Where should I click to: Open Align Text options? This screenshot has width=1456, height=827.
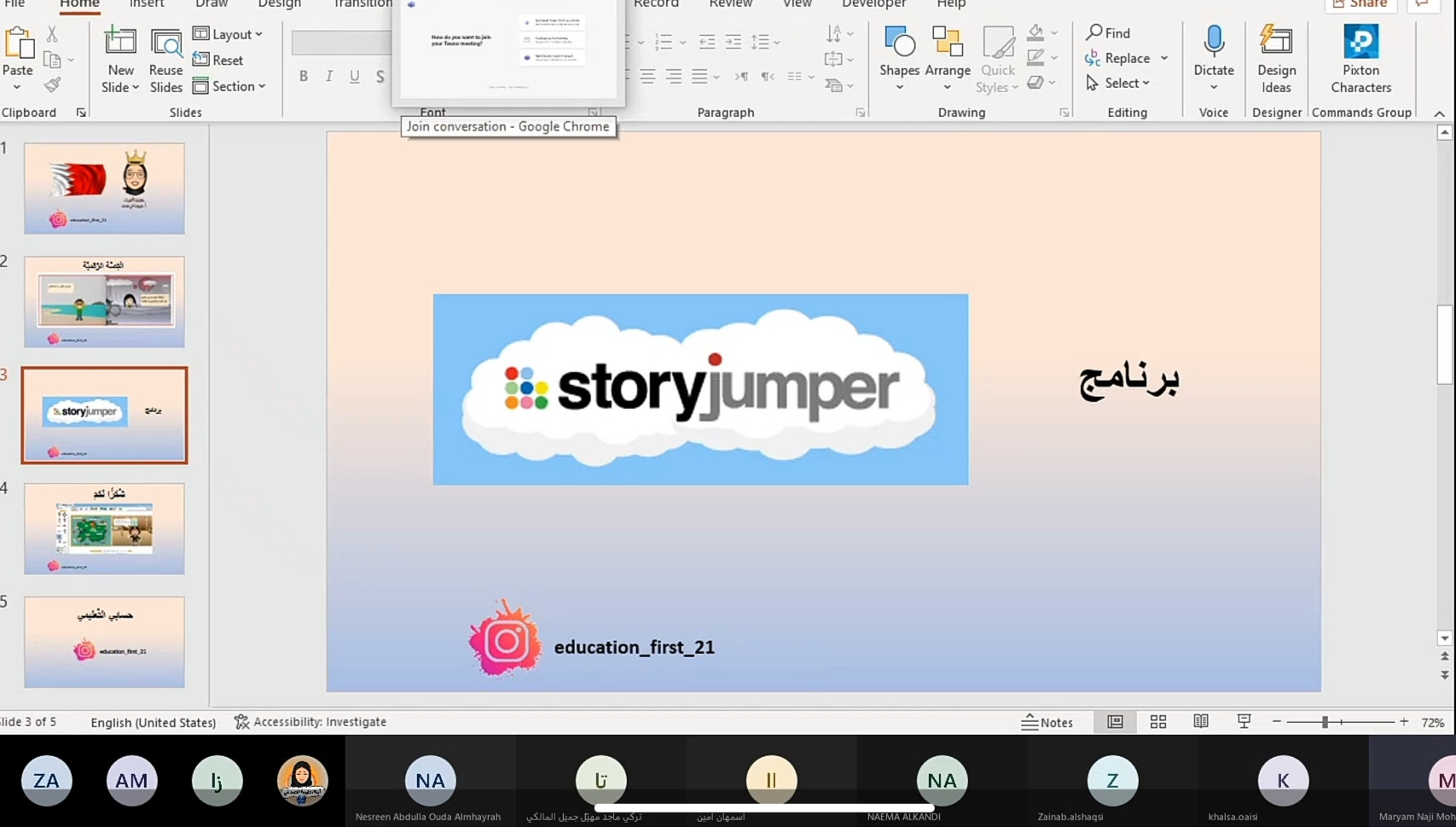(839, 59)
